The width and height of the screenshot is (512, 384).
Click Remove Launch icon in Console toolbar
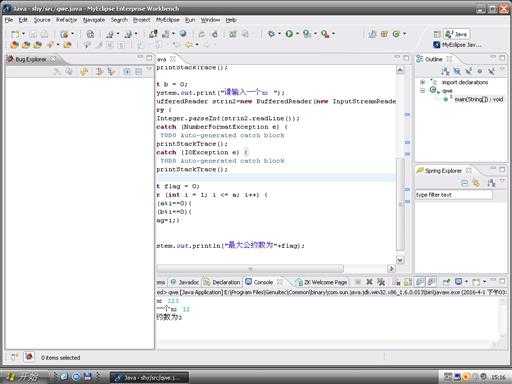[369, 282]
